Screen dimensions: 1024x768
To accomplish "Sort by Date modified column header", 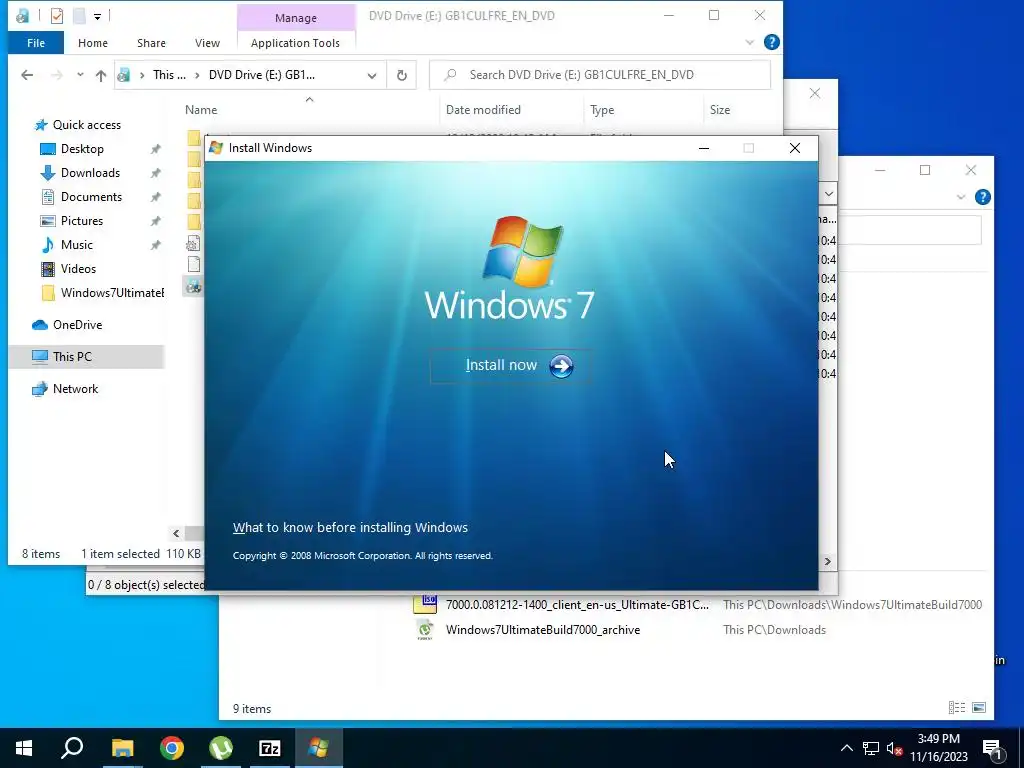I will point(483,110).
